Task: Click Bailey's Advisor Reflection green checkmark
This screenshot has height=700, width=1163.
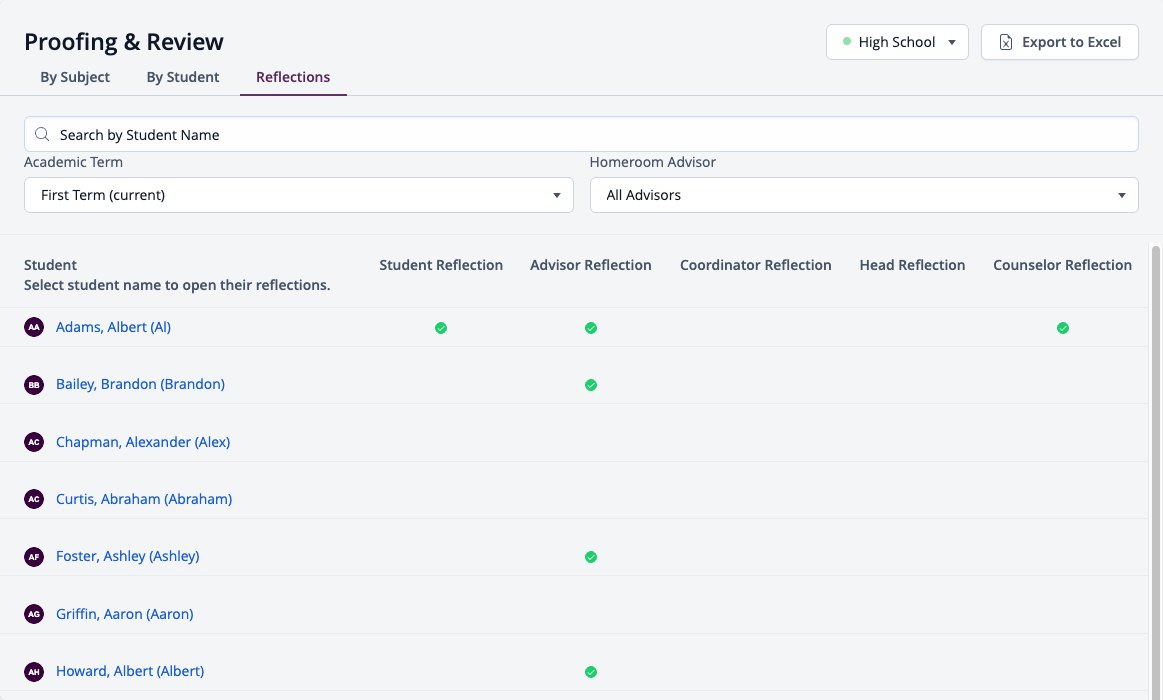Action: click(590, 385)
